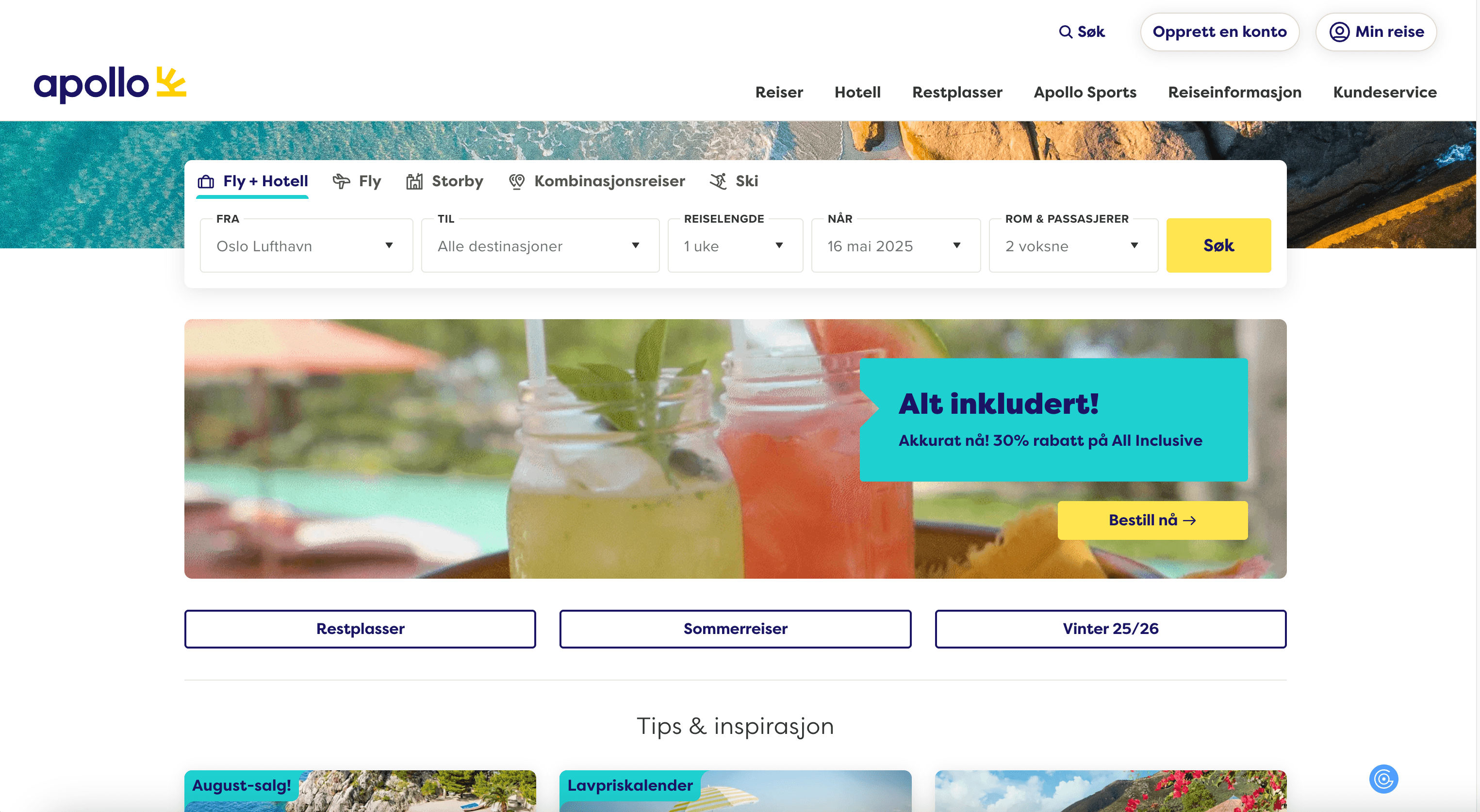The width and height of the screenshot is (1480, 812).
Task: Select the Fly airplane icon tab
Action: coord(341,181)
